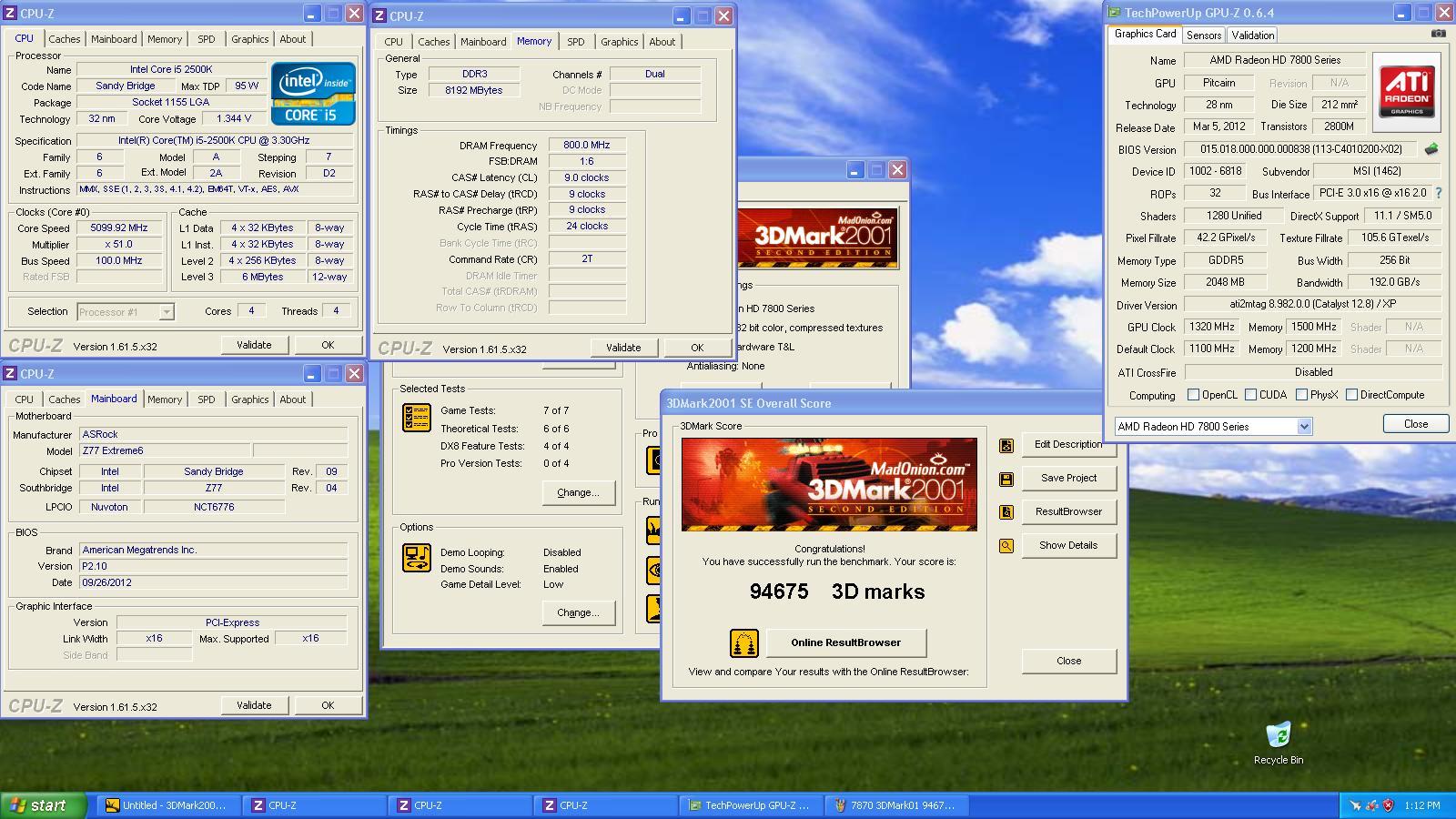This screenshot has width=1456, height=819.
Task: Click Validate in the CPU tab window
Action: pyautogui.click(x=254, y=345)
